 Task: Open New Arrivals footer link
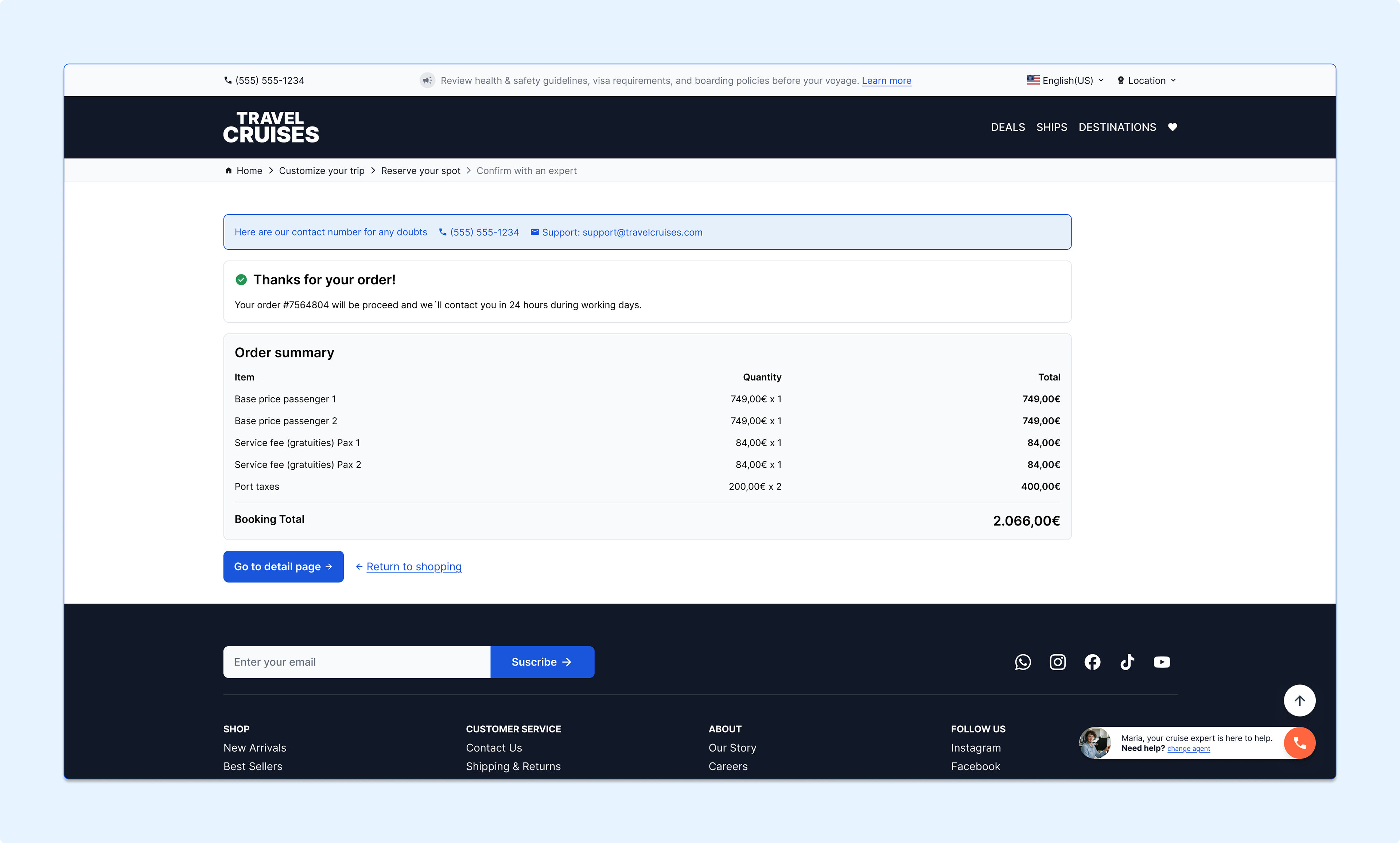(254, 748)
